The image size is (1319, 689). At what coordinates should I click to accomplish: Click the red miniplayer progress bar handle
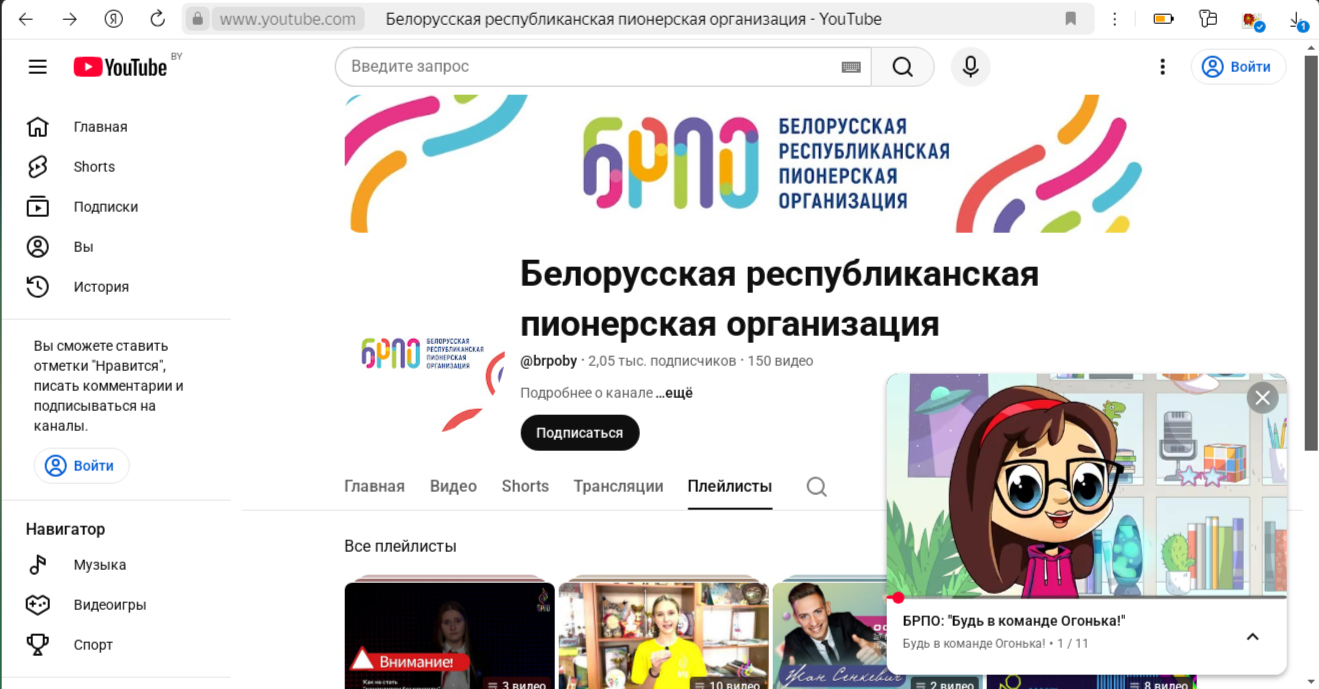897,598
